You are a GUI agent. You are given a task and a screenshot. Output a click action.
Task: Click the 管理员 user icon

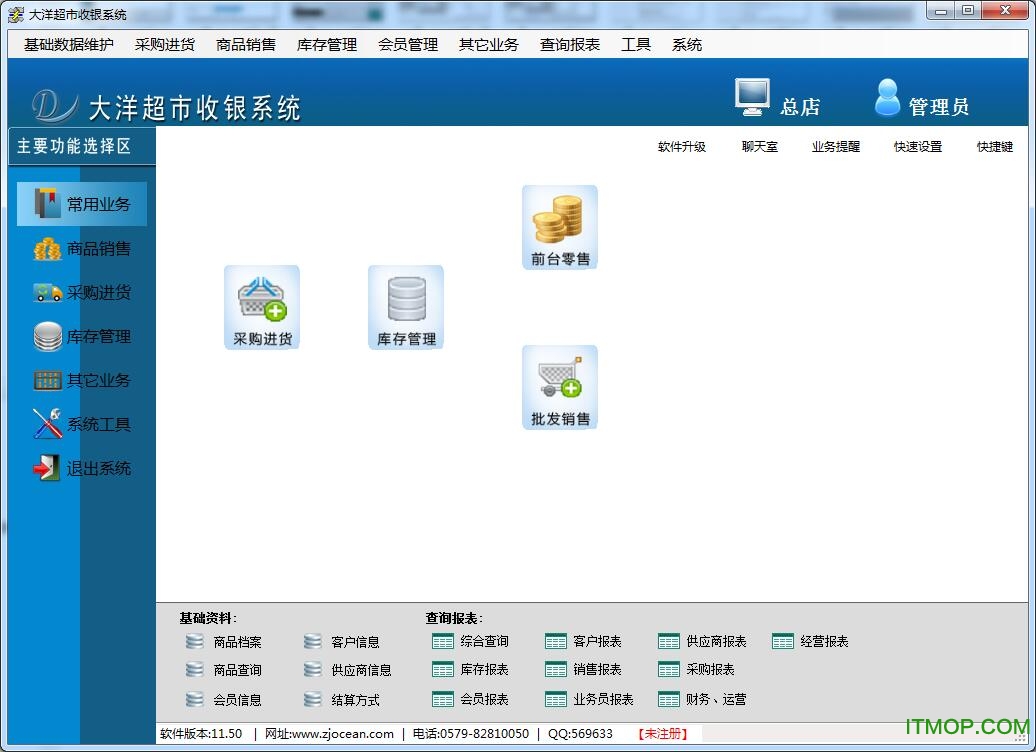click(x=887, y=98)
